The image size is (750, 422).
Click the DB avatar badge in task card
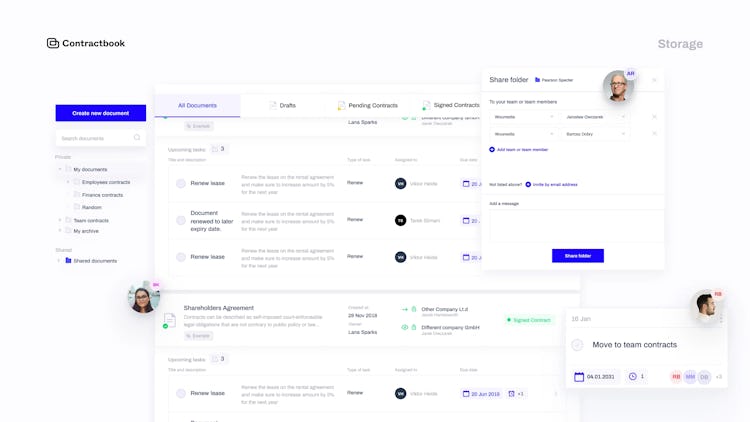(704, 377)
